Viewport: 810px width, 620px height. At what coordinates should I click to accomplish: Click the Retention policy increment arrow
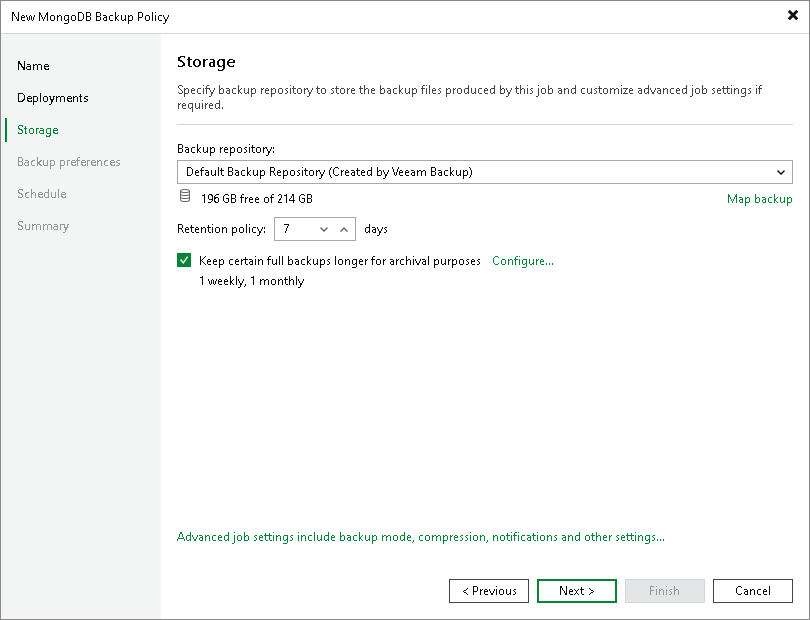coord(345,229)
